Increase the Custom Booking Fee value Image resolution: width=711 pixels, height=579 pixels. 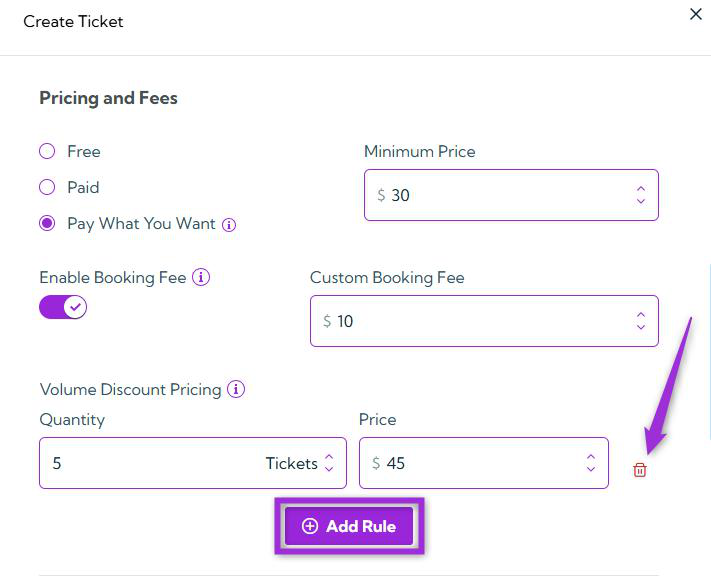pyautogui.click(x=641, y=314)
